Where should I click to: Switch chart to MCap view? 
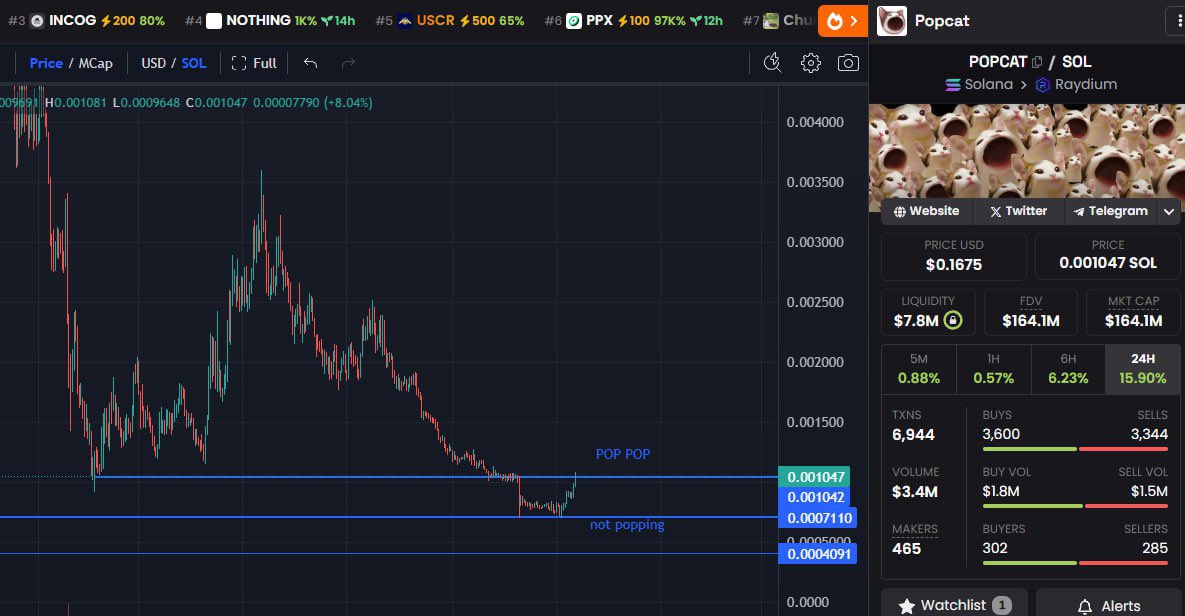point(96,63)
